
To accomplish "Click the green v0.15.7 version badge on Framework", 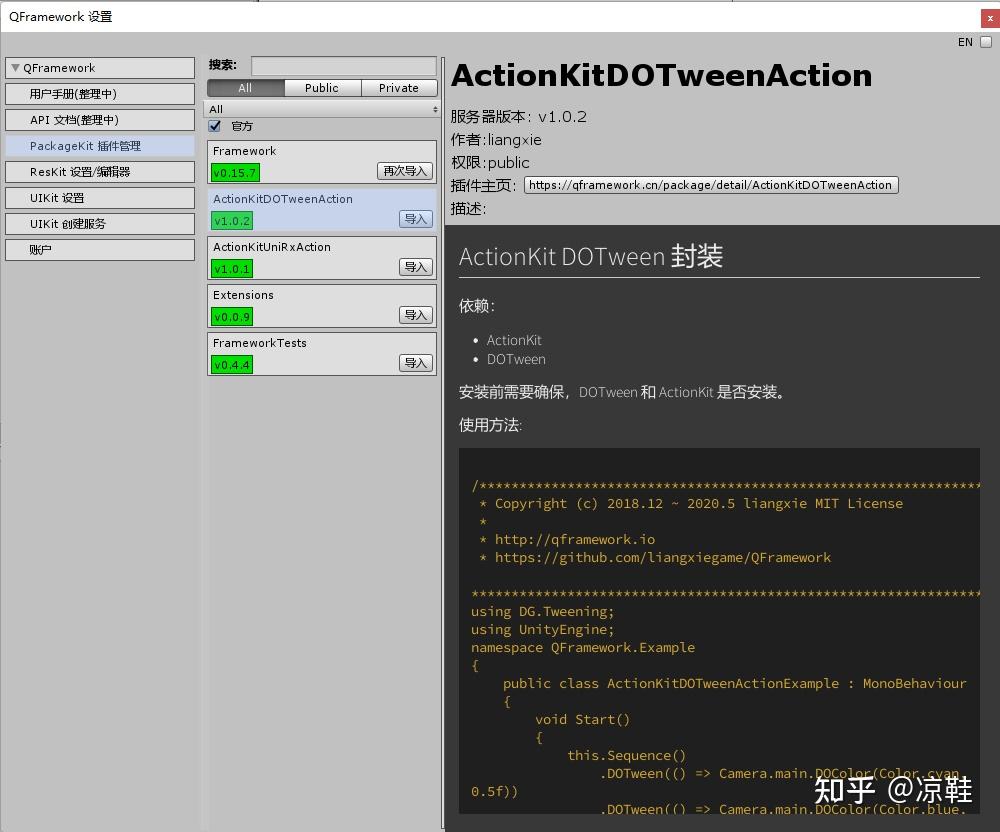I will (232, 172).
